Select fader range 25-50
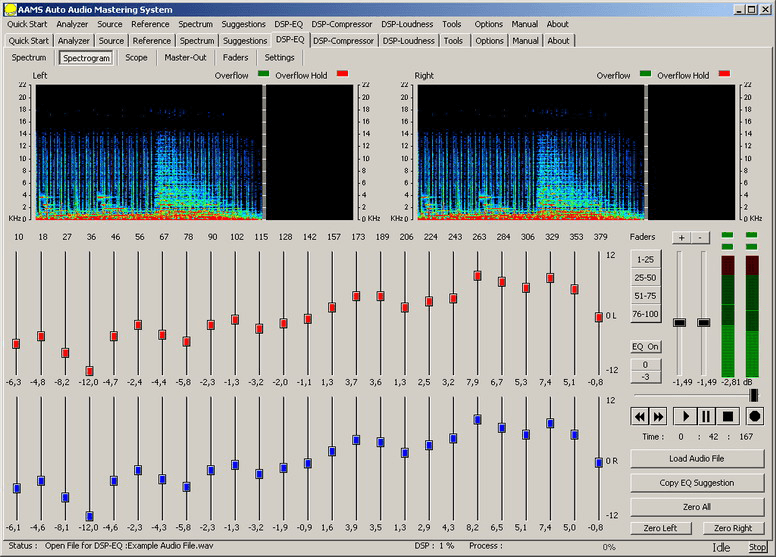 tap(645, 278)
